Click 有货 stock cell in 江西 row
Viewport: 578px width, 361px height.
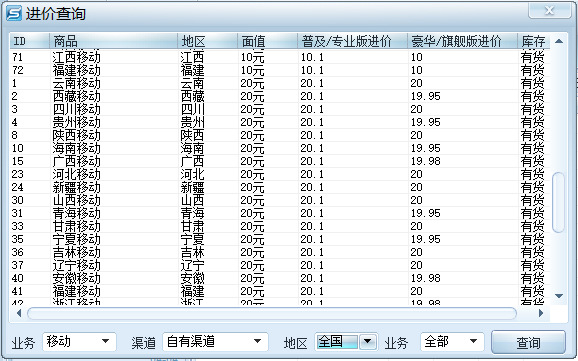point(532,57)
